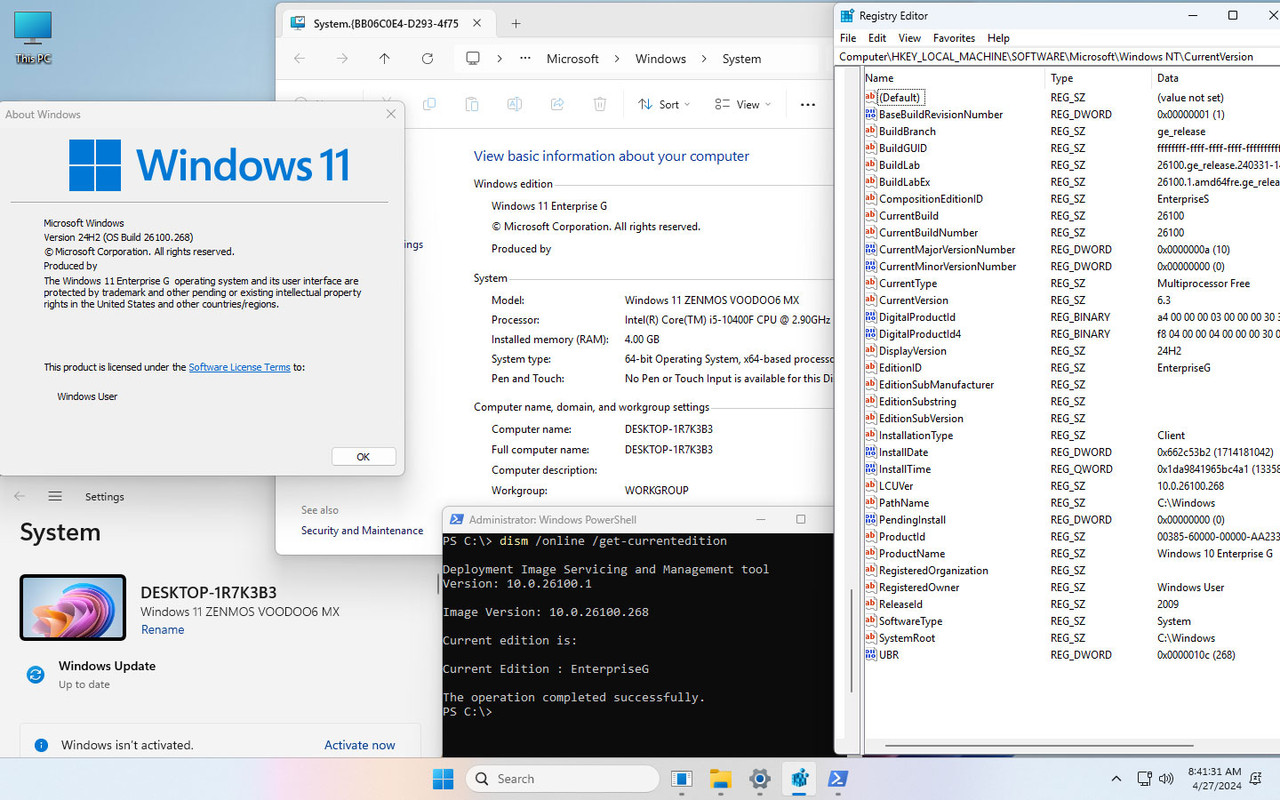This screenshot has height=800, width=1280.
Task: Select the DisplayVersion registry value
Action: click(912, 351)
